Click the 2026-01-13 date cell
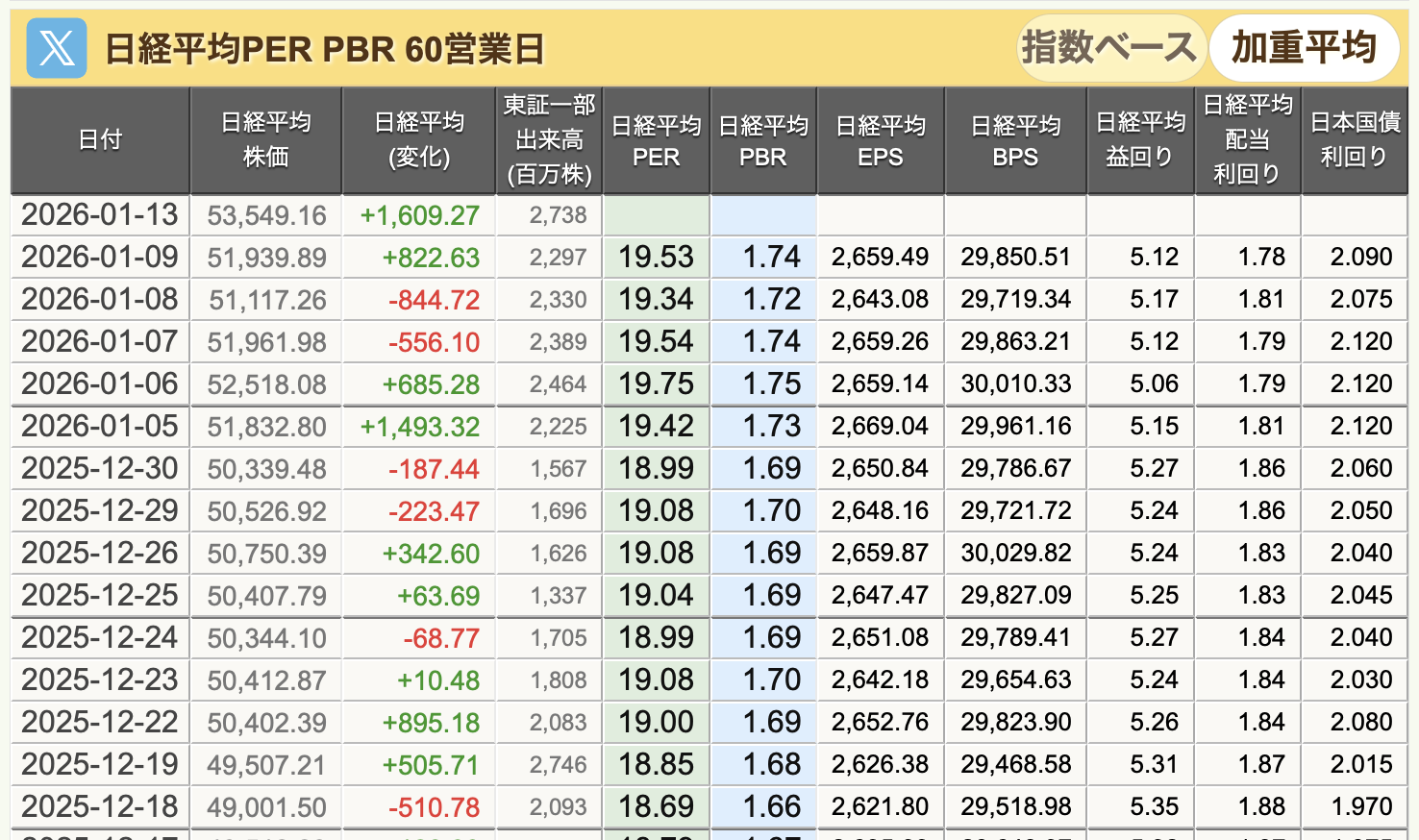1419x840 pixels. pyautogui.click(x=100, y=215)
